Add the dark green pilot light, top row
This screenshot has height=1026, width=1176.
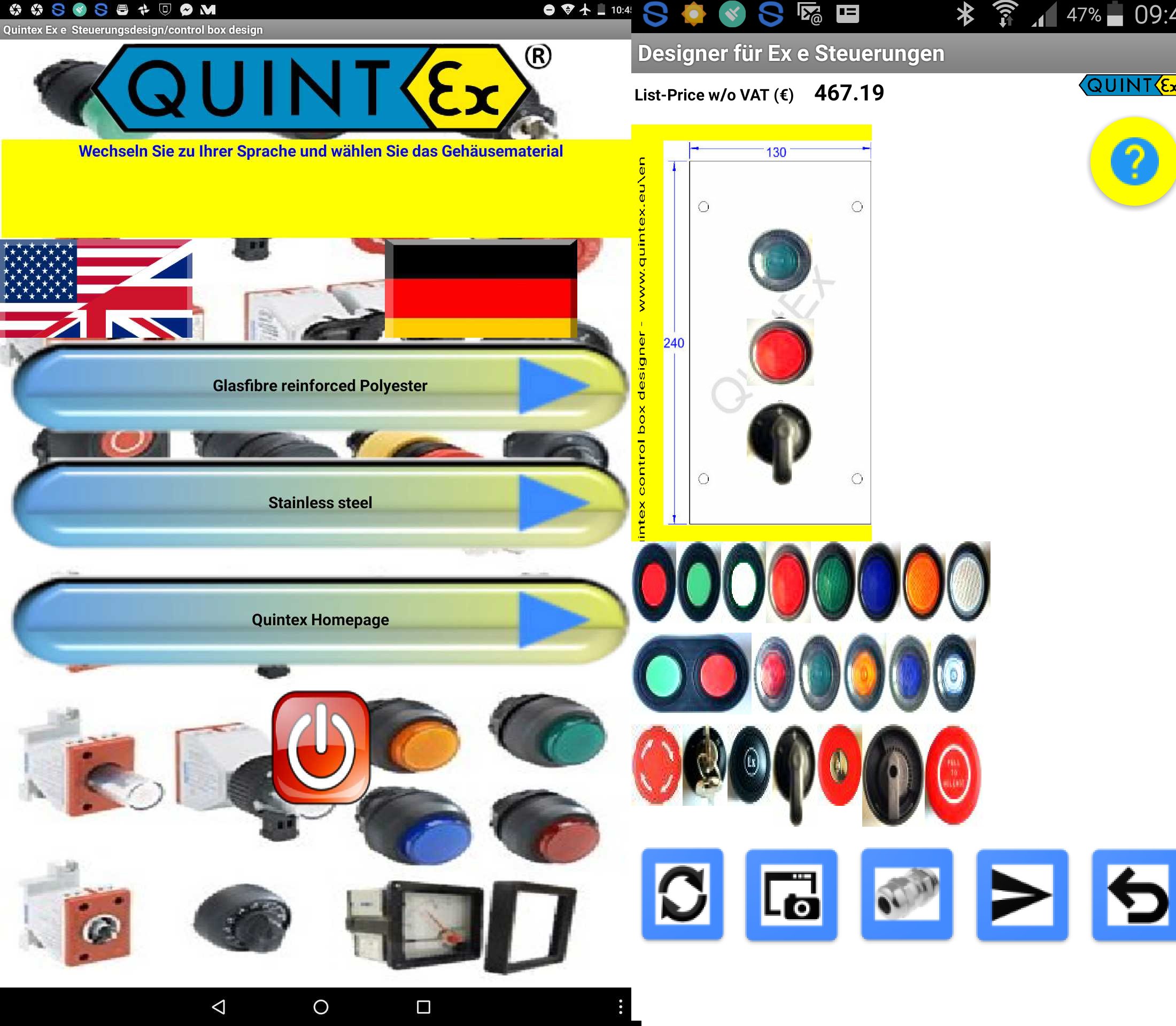pos(833,582)
